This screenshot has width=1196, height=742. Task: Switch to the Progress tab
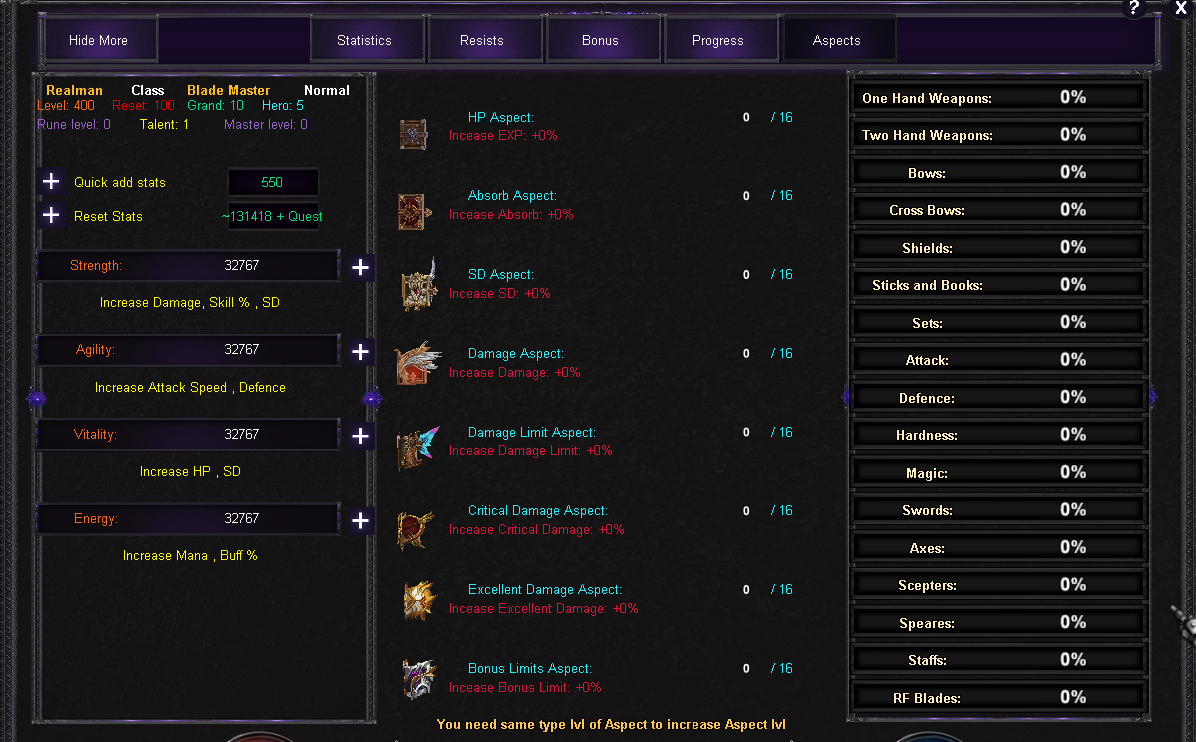tap(718, 40)
